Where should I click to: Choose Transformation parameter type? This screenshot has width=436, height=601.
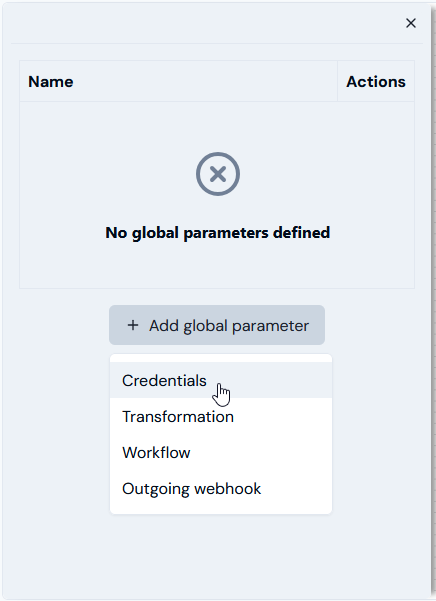click(221, 416)
